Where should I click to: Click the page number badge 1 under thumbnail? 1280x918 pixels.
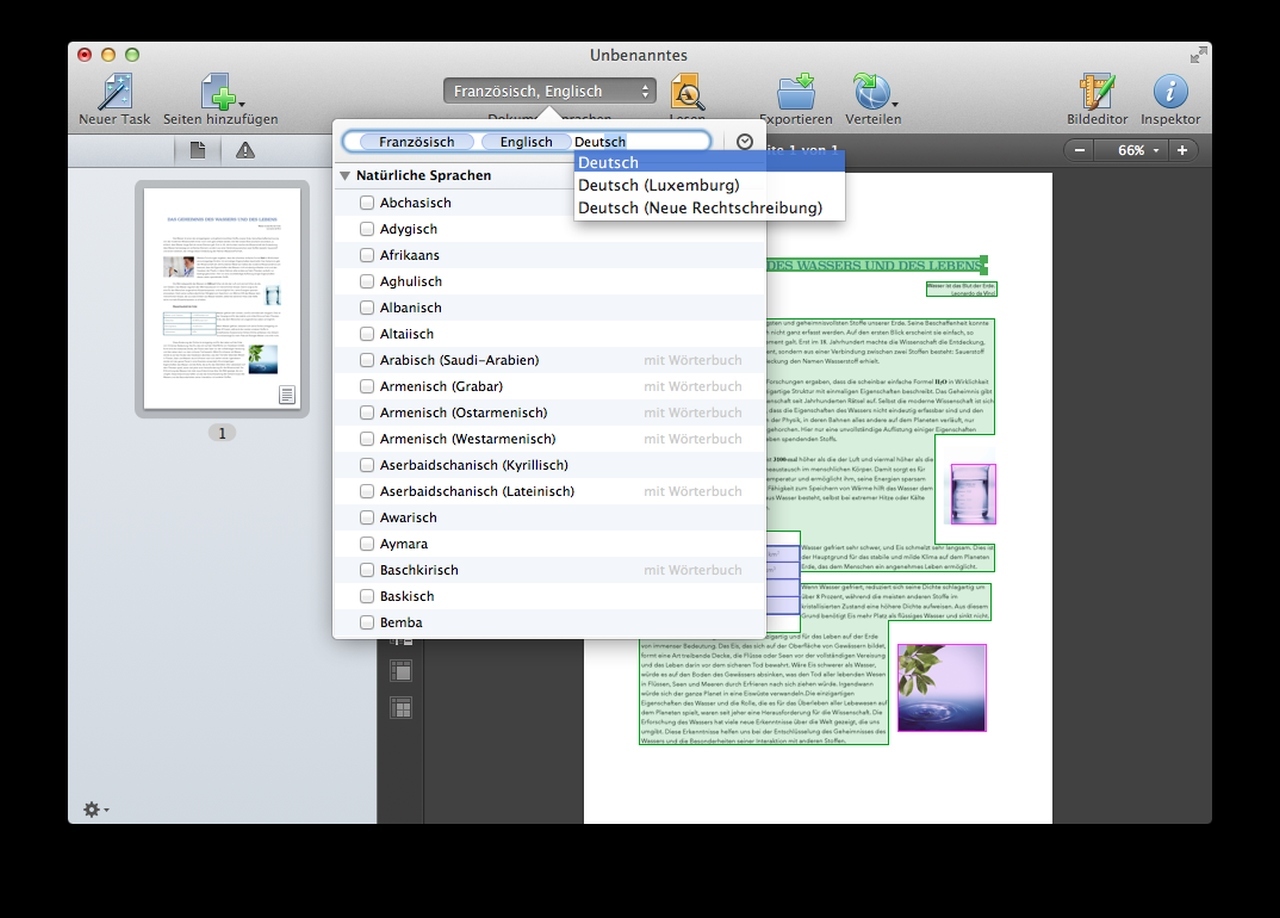(222, 433)
